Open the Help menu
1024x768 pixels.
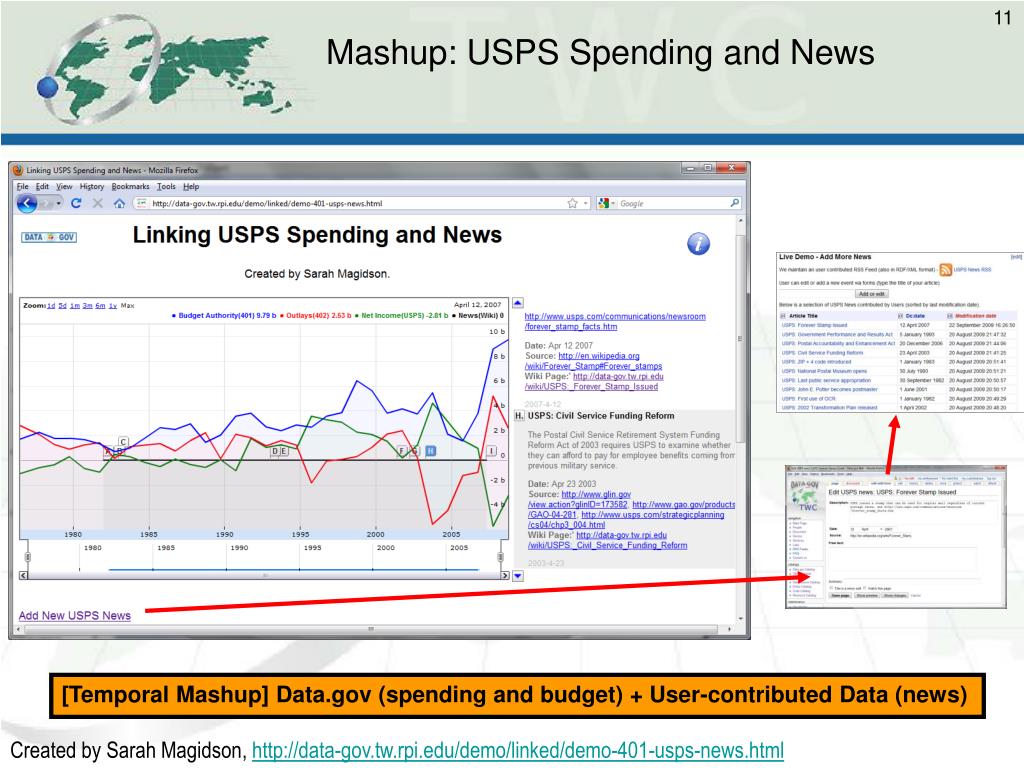[191, 187]
